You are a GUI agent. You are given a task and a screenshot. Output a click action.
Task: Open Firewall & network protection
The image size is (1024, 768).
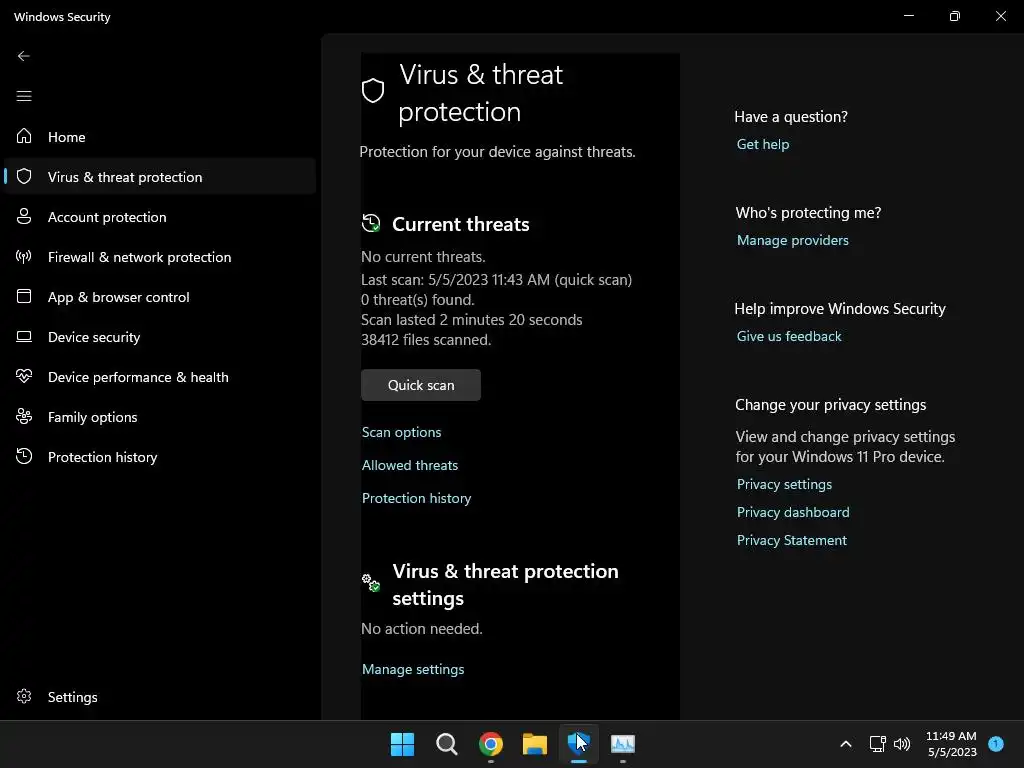(x=160, y=257)
